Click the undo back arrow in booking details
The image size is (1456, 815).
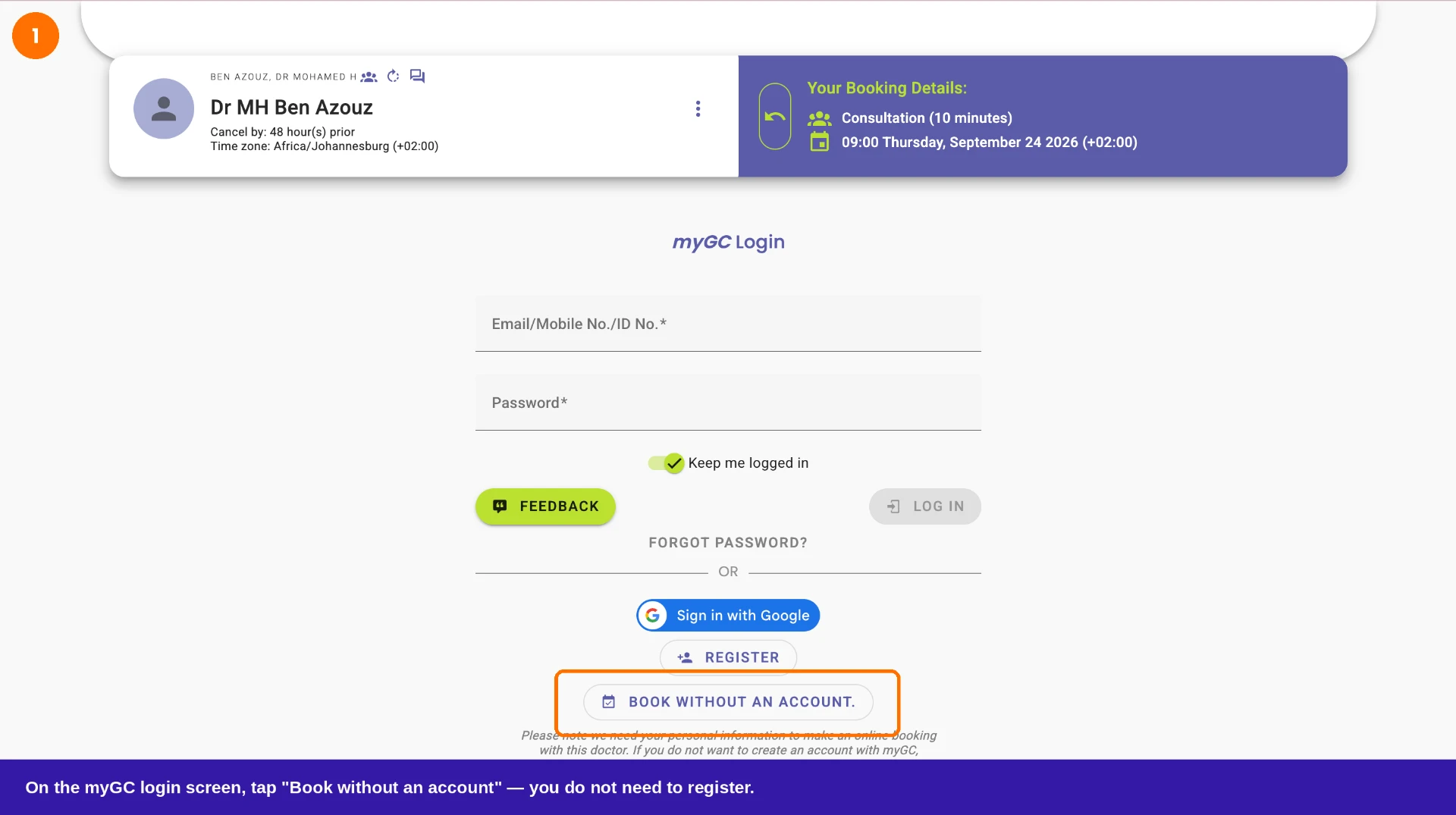[775, 116]
